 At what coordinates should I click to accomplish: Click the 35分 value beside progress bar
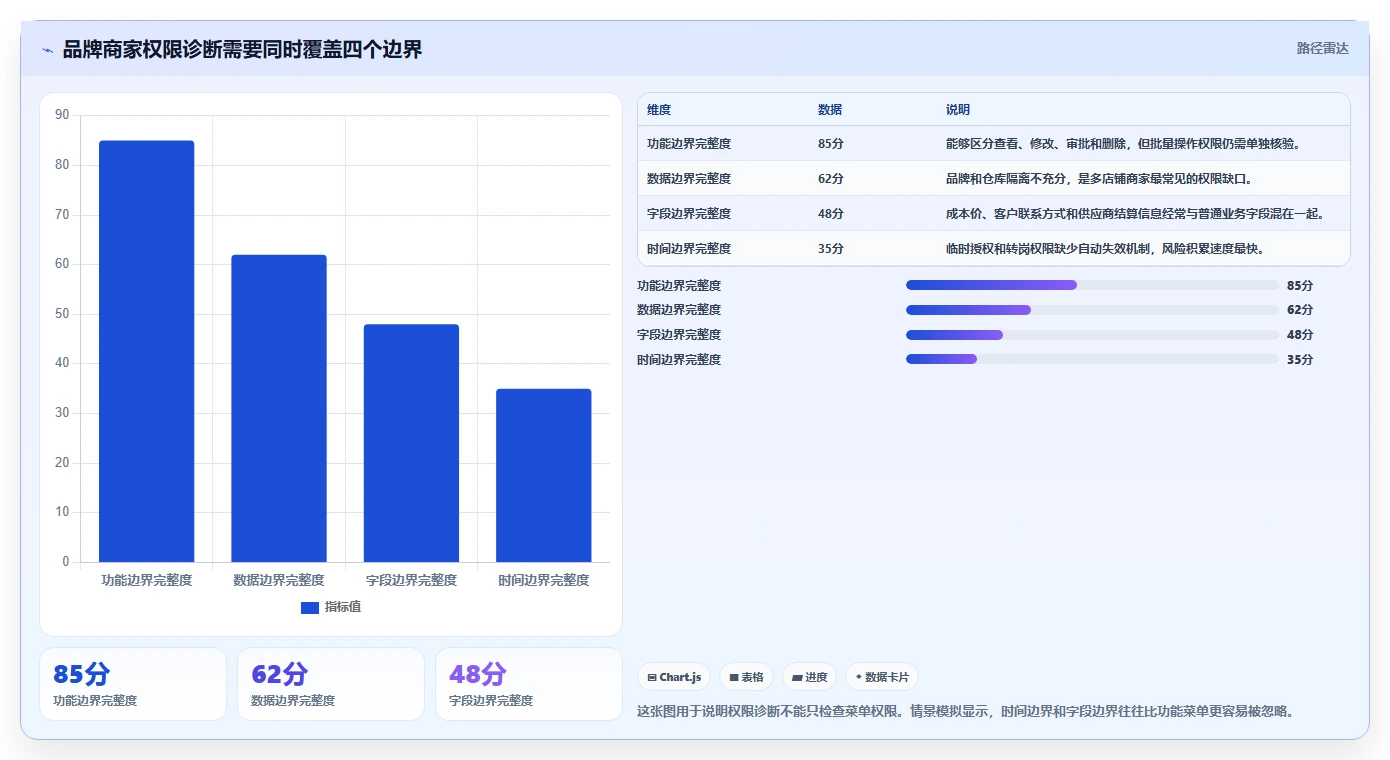coord(1300,360)
